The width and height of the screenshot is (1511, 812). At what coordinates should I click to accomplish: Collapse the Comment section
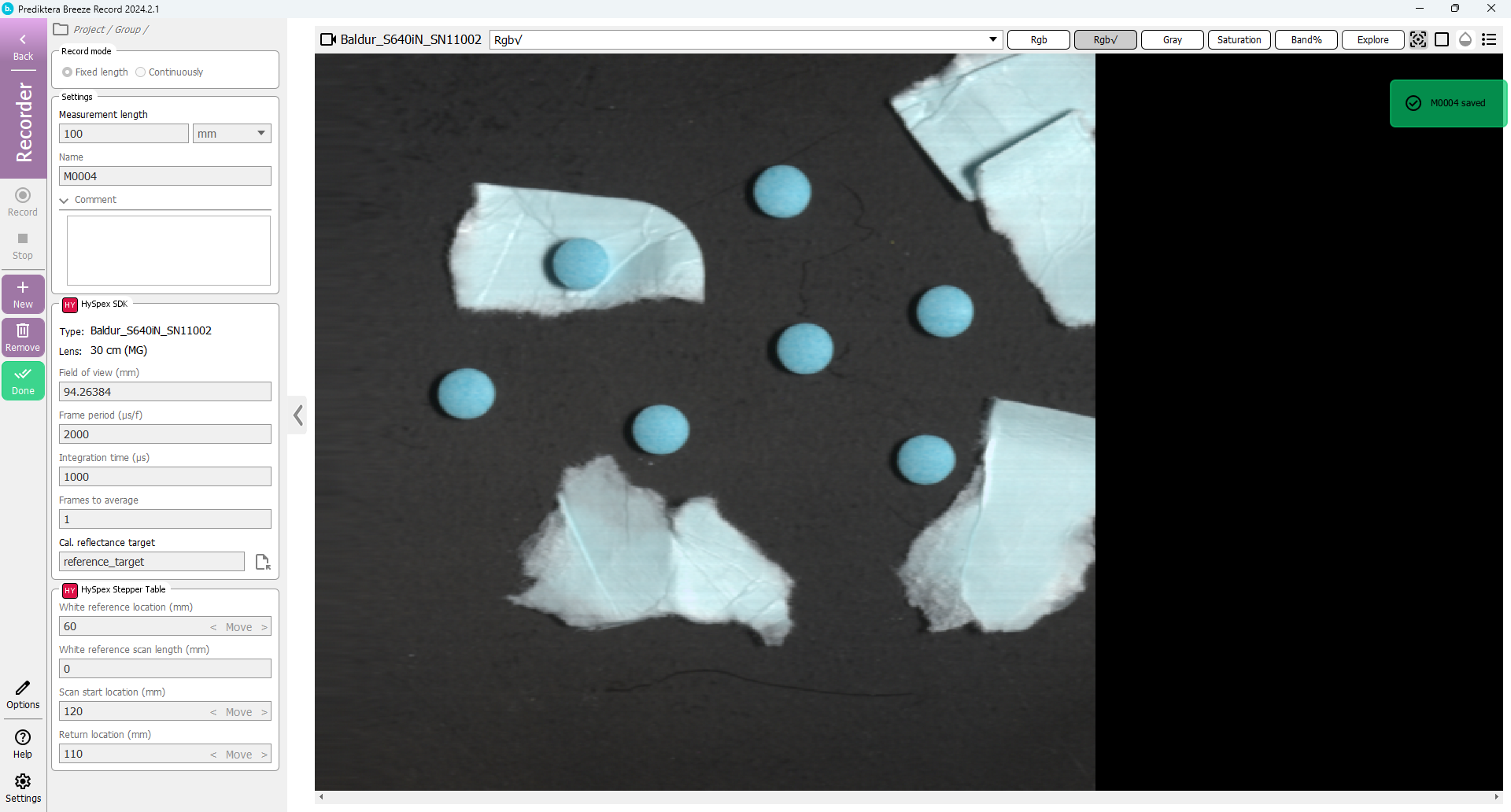(x=65, y=201)
